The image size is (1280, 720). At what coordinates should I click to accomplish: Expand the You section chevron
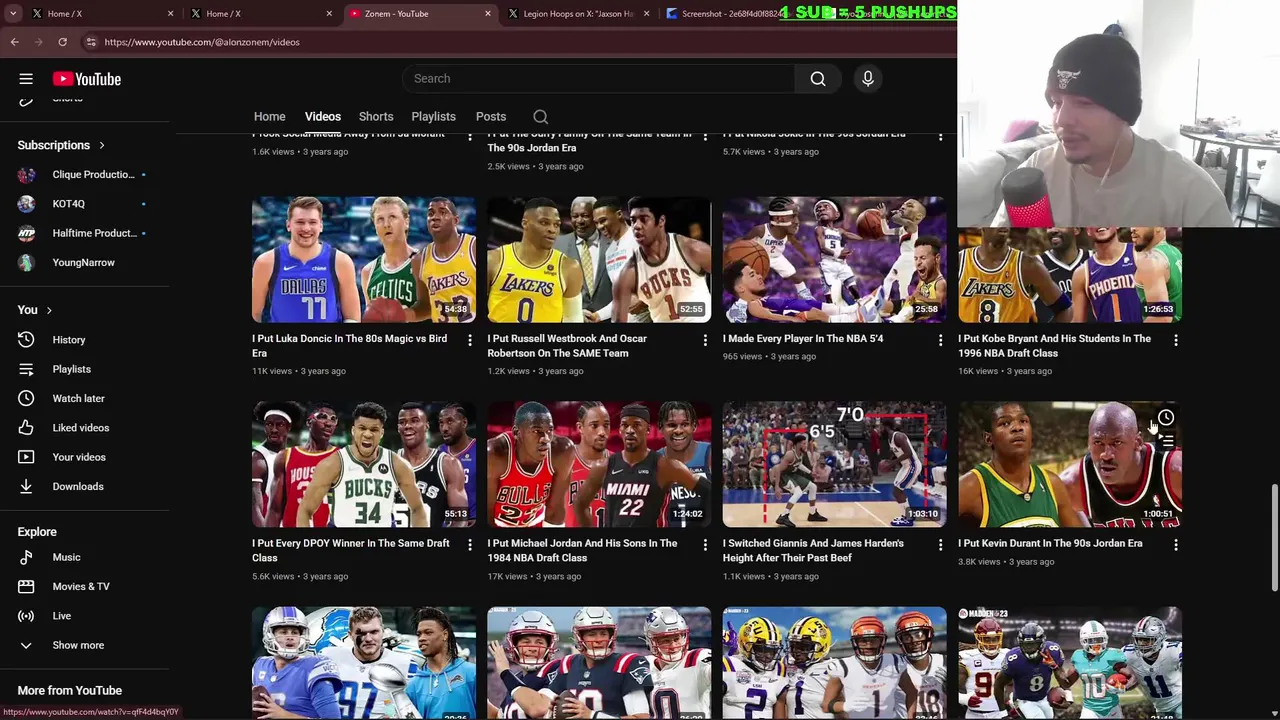pyautogui.click(x=48, y=310)
